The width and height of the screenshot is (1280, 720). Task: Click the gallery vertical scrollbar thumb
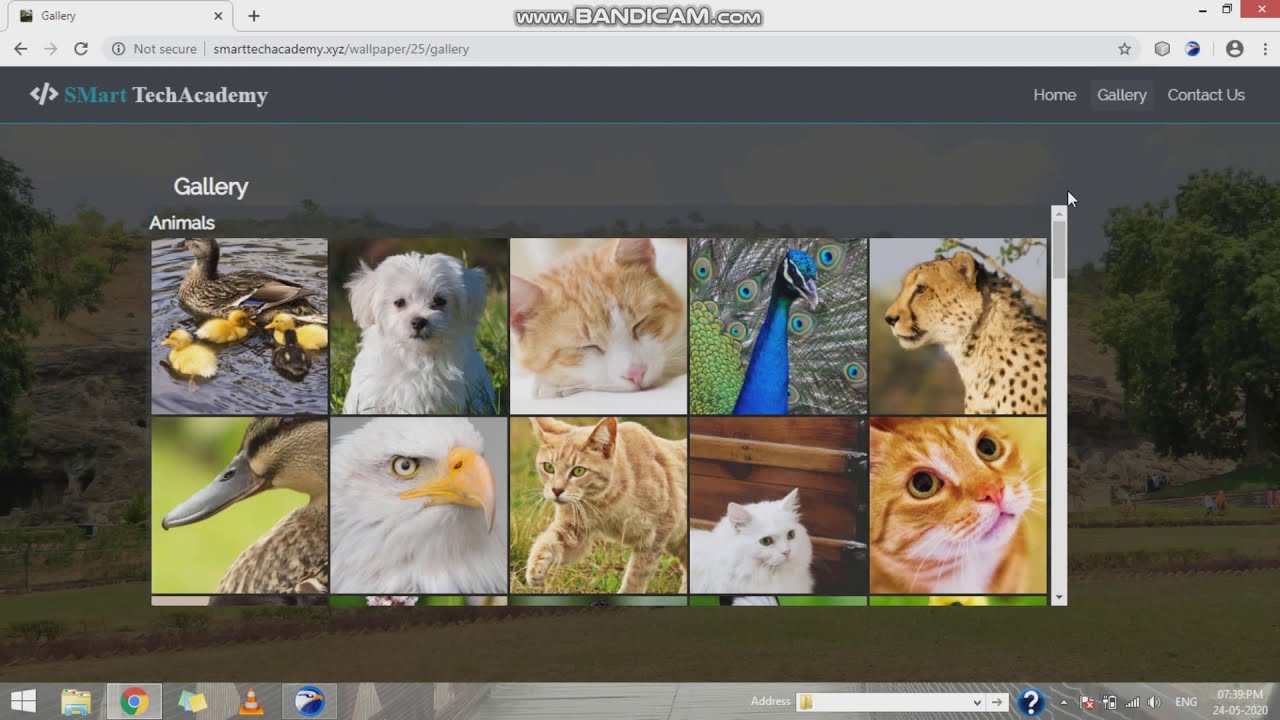[x=1059, y=249]
